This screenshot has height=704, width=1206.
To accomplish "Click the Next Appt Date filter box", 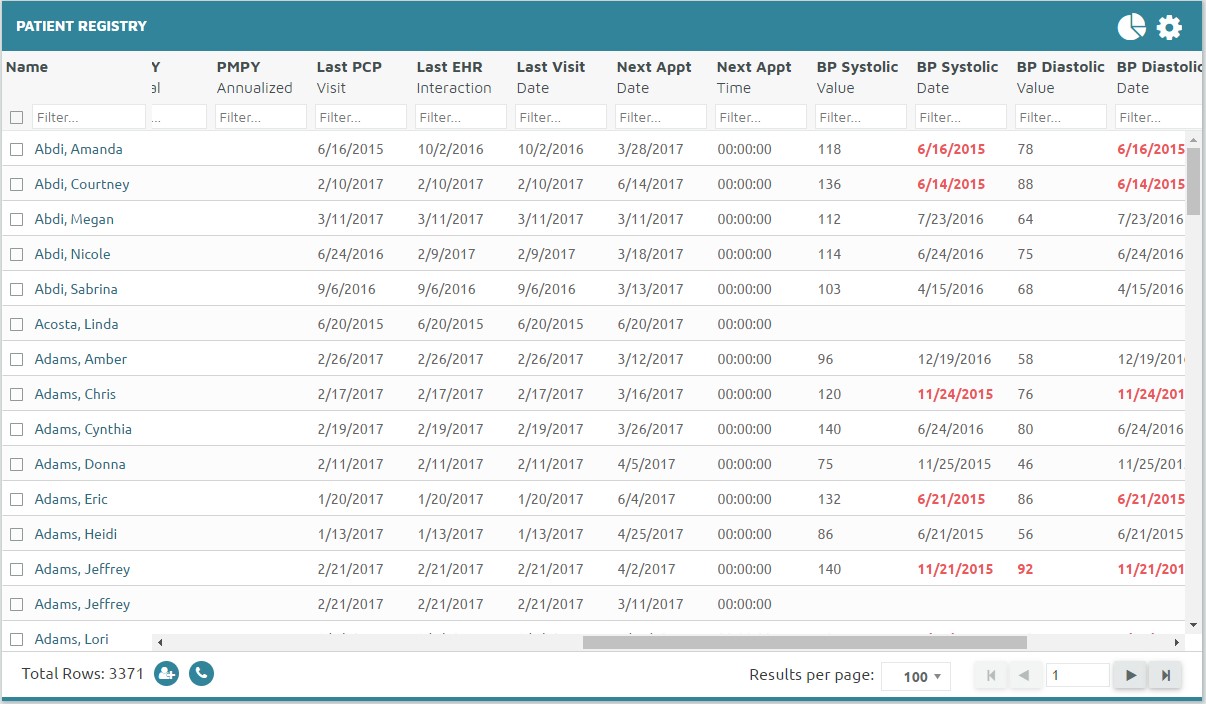I will (660, 117).
